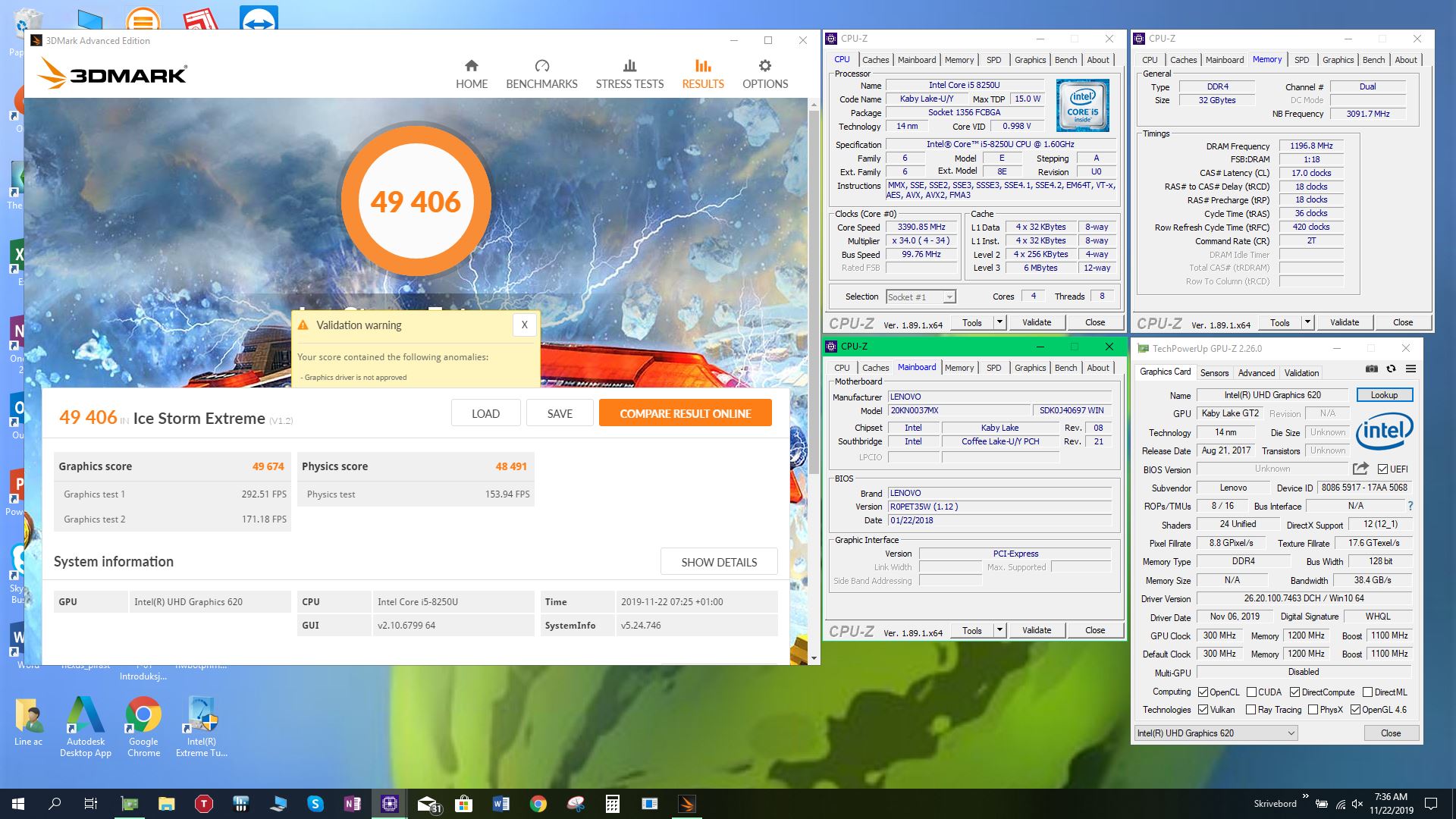The height and width of the screenshot is (819, 1456).
Task: Toggle the DirectCompute checkbox
Action: click(1294, 692)
